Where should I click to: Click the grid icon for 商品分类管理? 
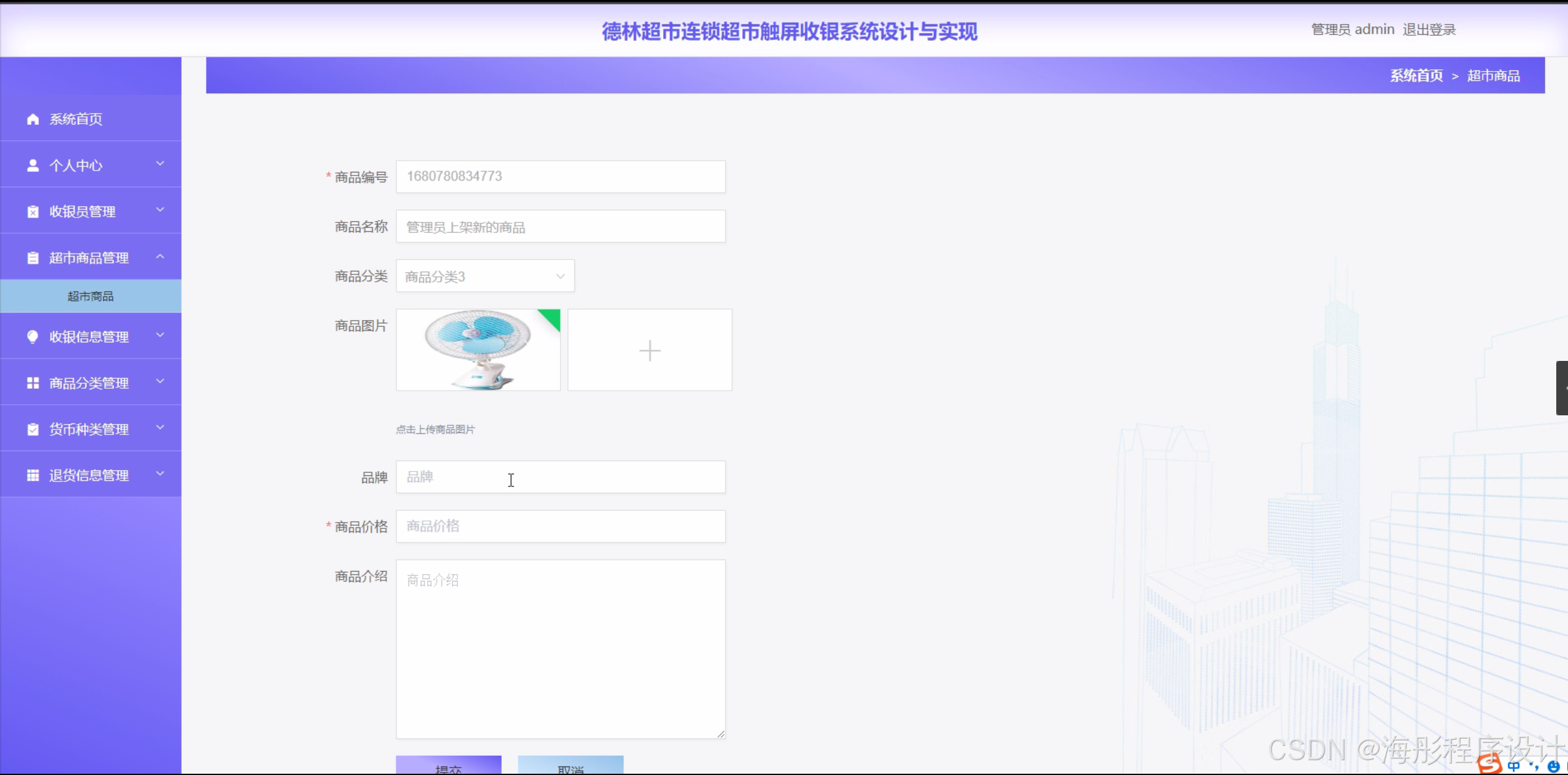point(33,383)
